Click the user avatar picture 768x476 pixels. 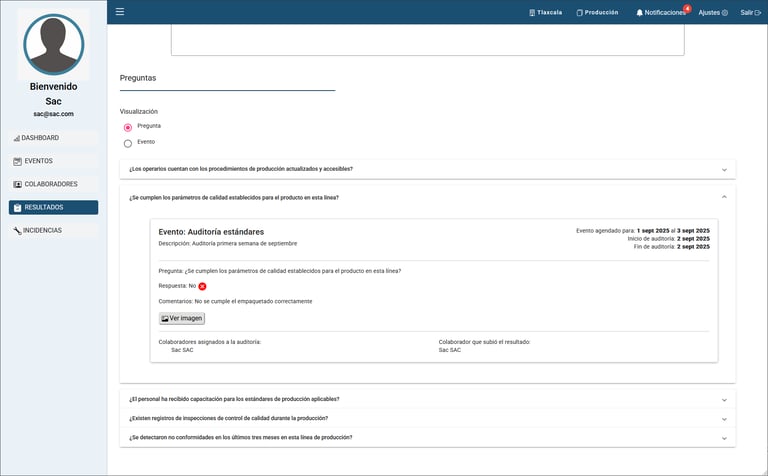tap(53, 44)
